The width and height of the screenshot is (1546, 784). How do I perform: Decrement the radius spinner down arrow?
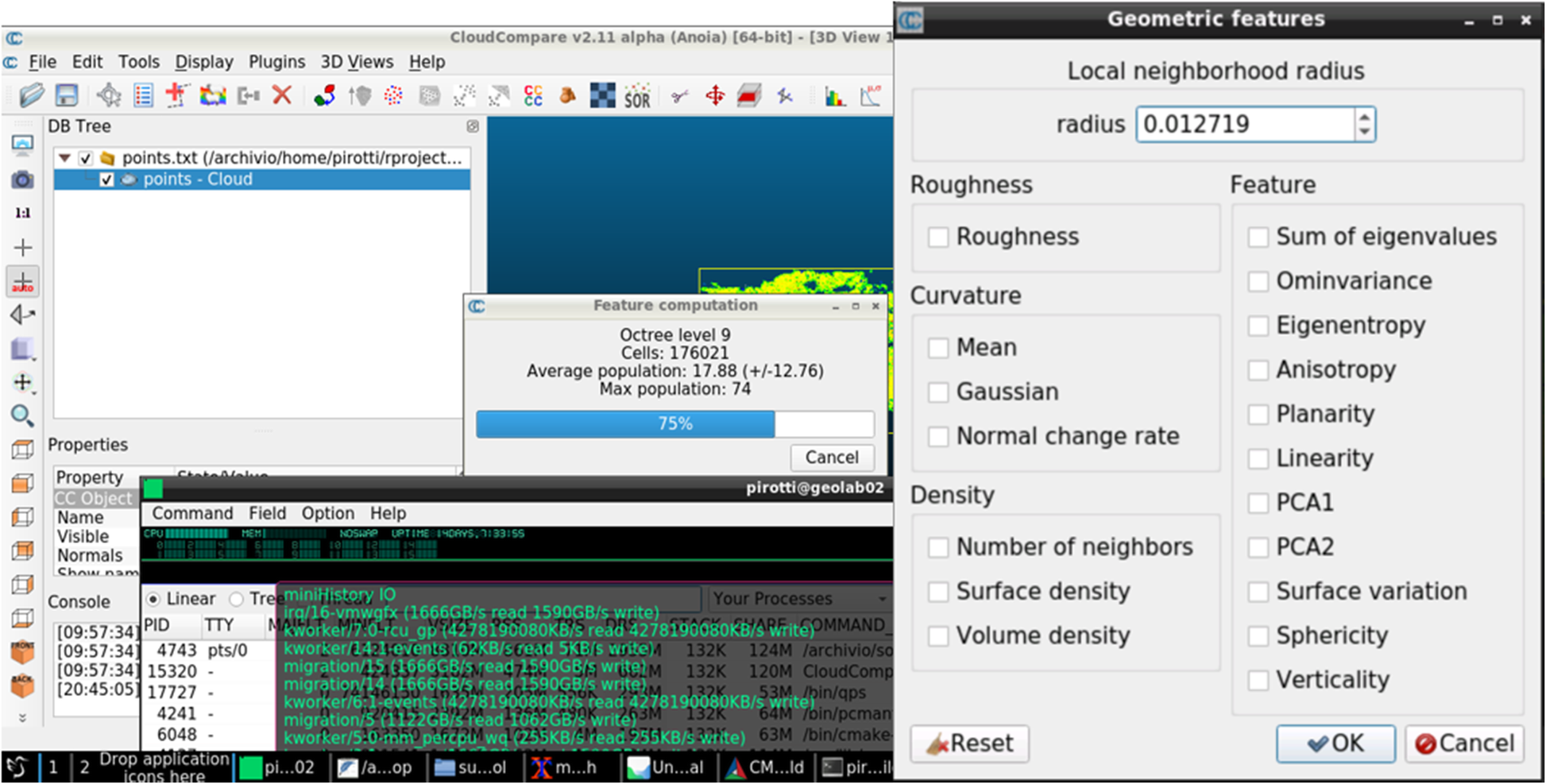pos(1365,132)
